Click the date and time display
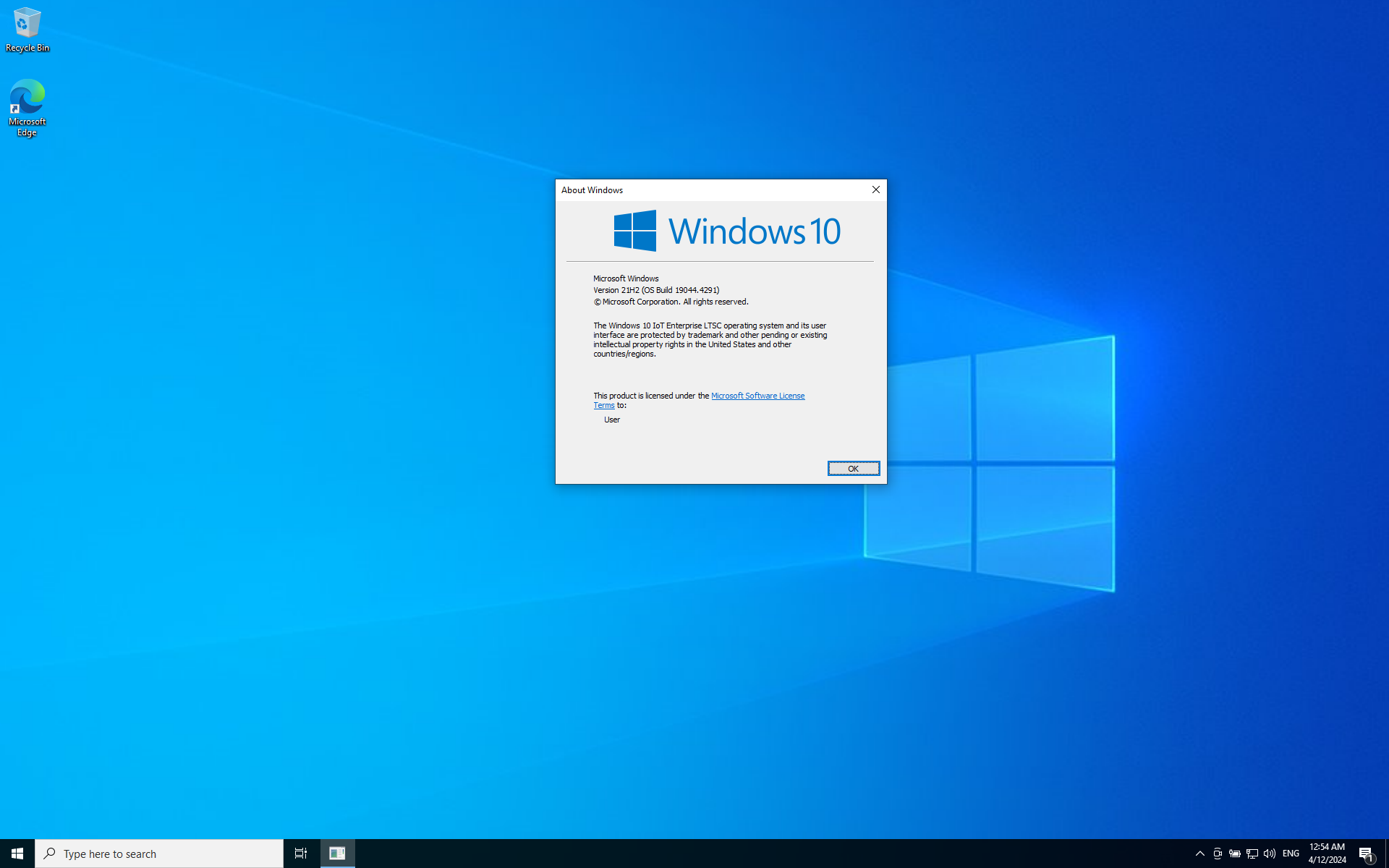Screen dimensions: 1389x868 pyautogui.click(x=1326, y=853)
